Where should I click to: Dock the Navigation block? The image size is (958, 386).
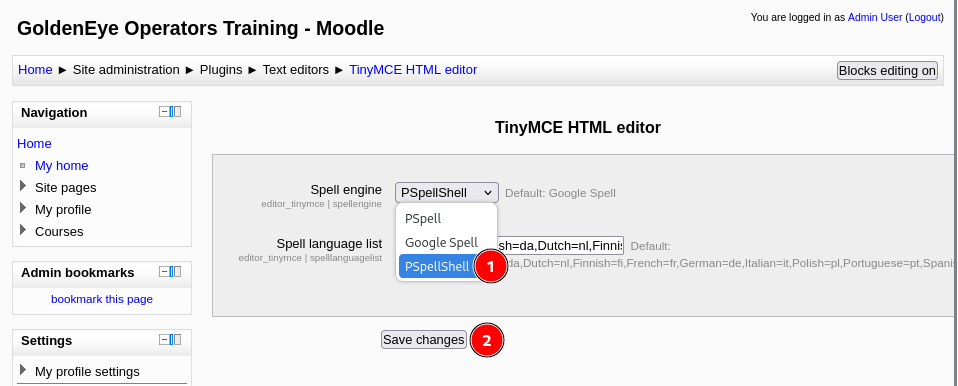(175, 112)
